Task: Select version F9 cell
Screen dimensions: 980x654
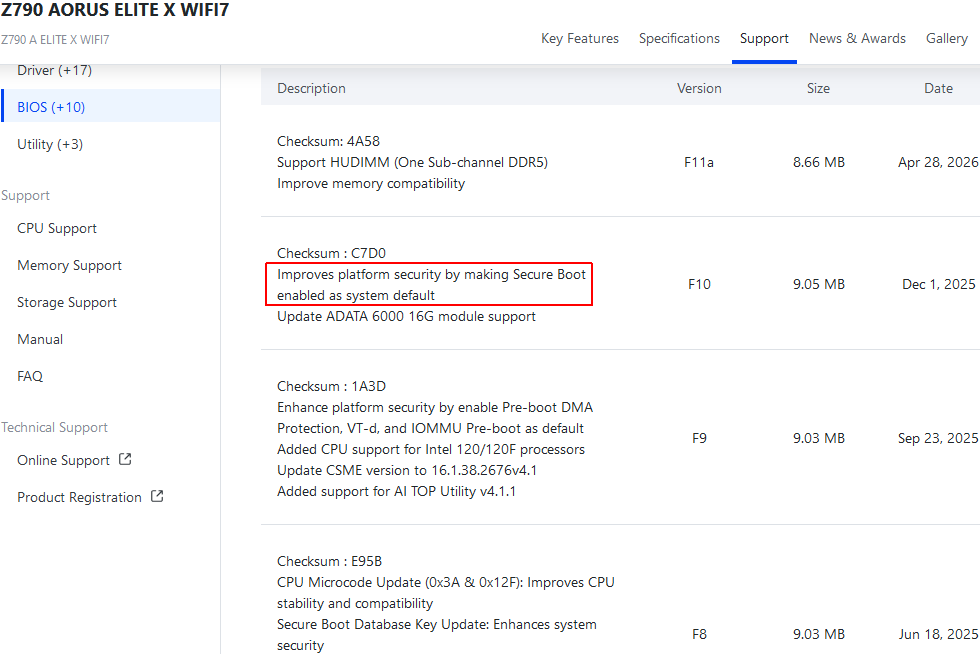Action: 699,438
